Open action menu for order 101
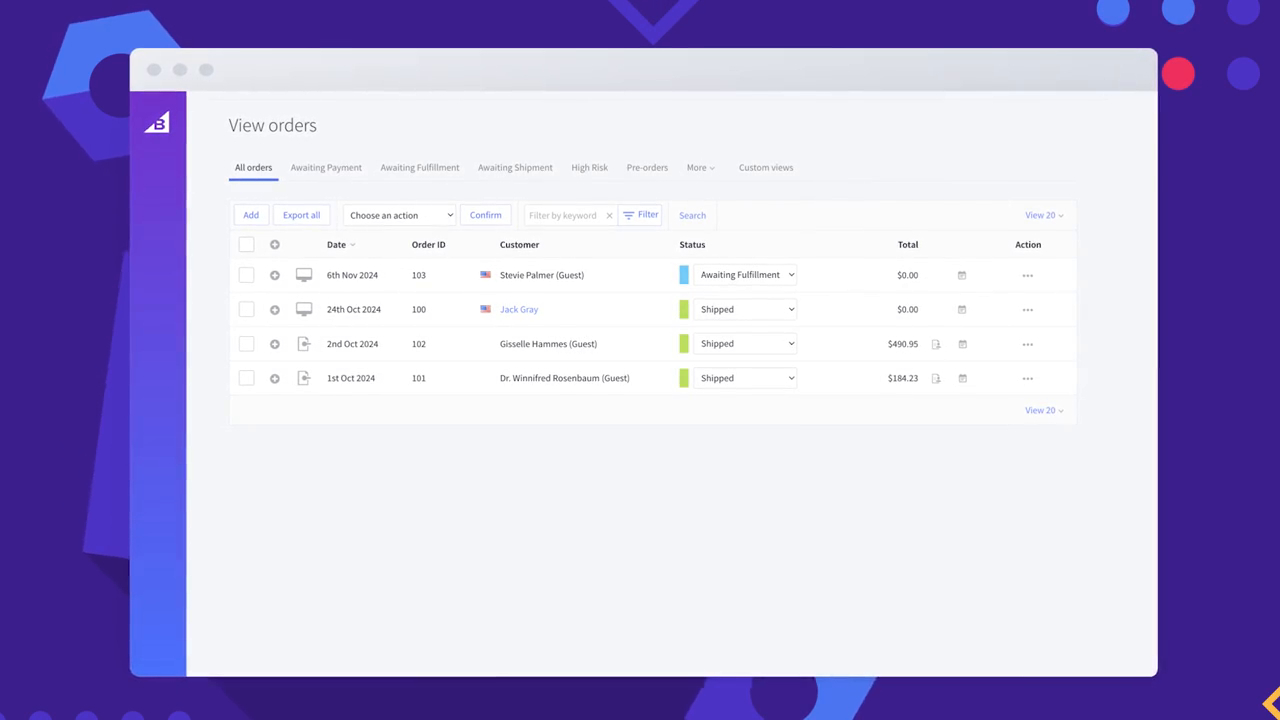Image resolution: width=1280 pixels, height=720 pixels. 1028,379
